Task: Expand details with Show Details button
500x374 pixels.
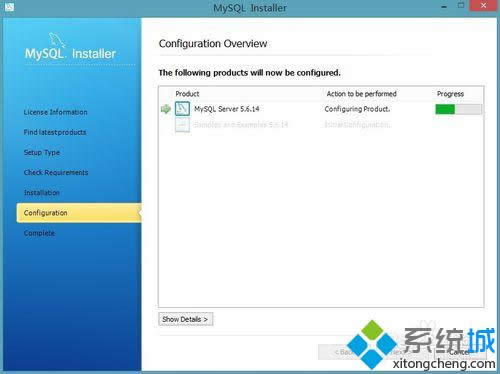Action: pyautogui.click(x=186, y=319)
